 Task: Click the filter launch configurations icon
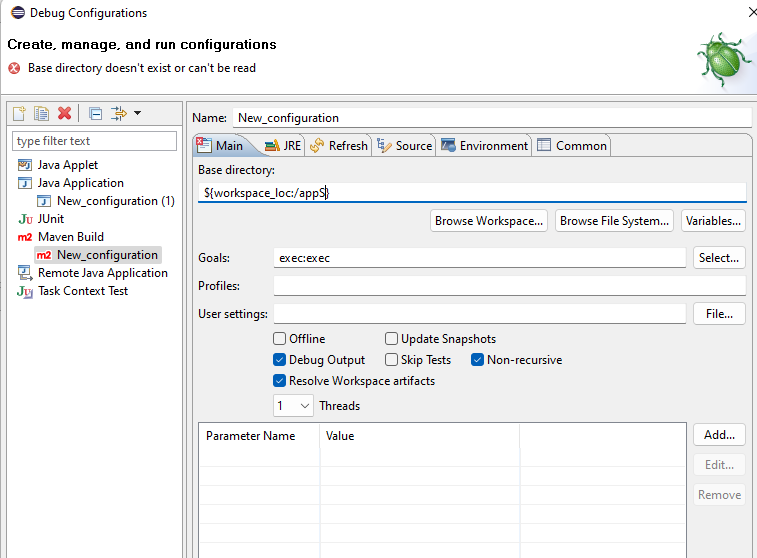coord(119,113)
